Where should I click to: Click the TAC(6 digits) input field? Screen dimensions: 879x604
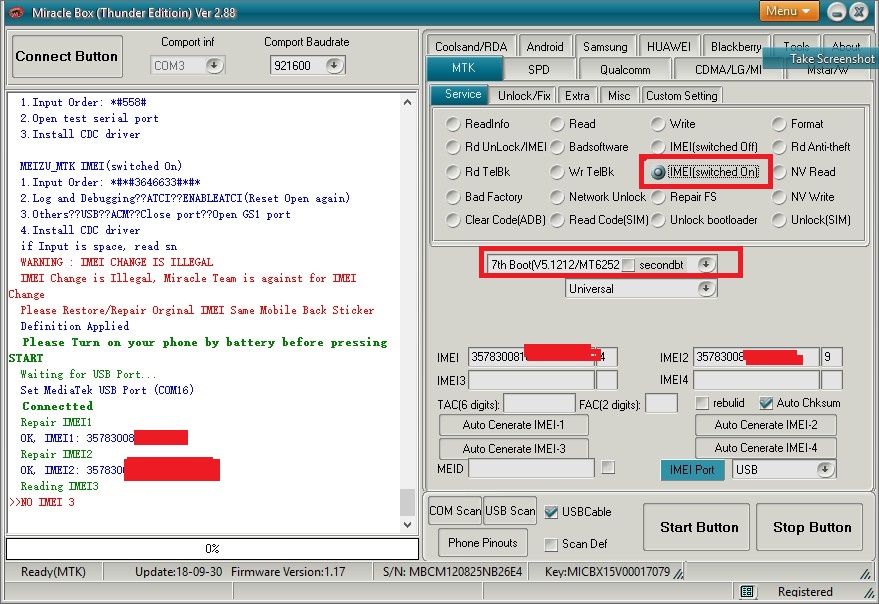coord(539,404)
